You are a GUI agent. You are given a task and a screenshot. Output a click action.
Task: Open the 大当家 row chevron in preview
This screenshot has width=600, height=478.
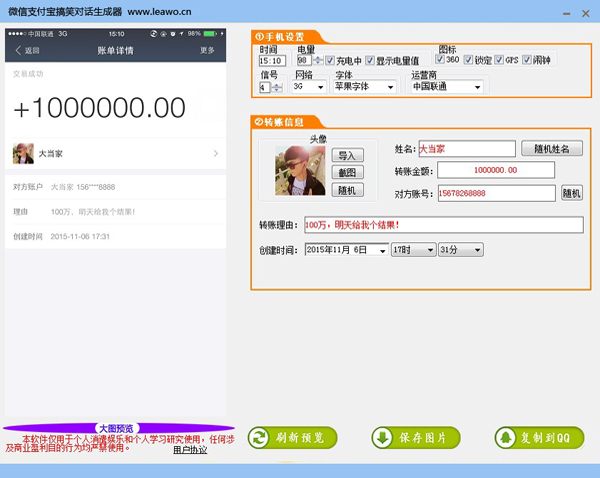(216, 153)
